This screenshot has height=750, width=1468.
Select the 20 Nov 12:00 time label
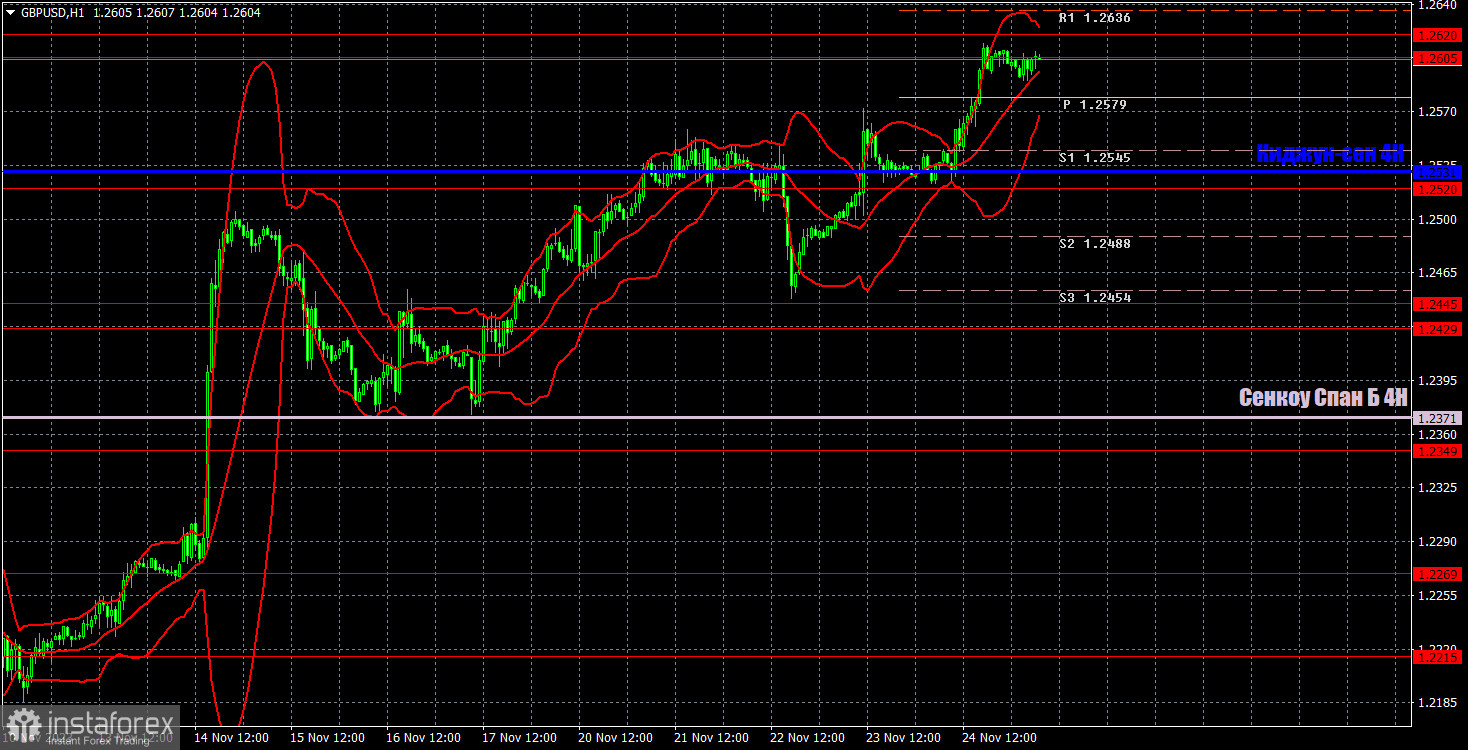(615, 738)
